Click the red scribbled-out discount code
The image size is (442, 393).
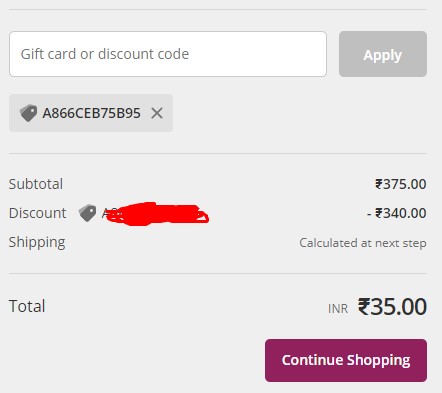click(x=155, y=214)
